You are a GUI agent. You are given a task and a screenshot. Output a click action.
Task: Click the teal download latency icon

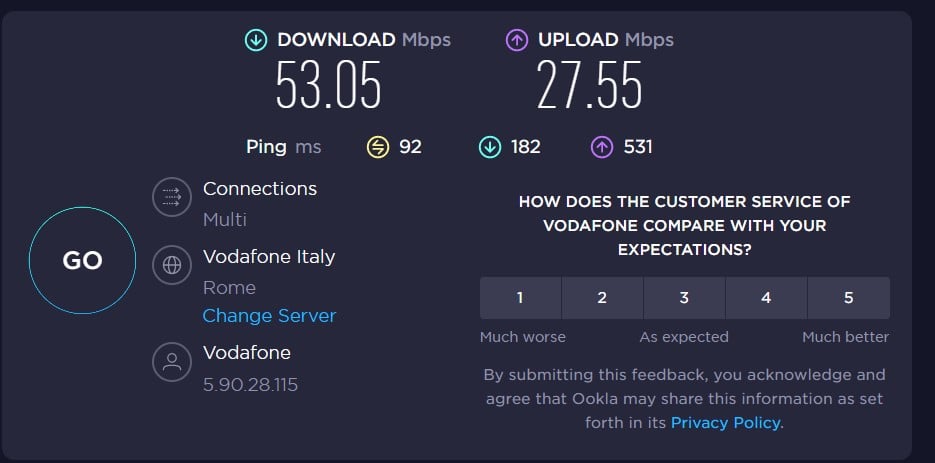490,147
